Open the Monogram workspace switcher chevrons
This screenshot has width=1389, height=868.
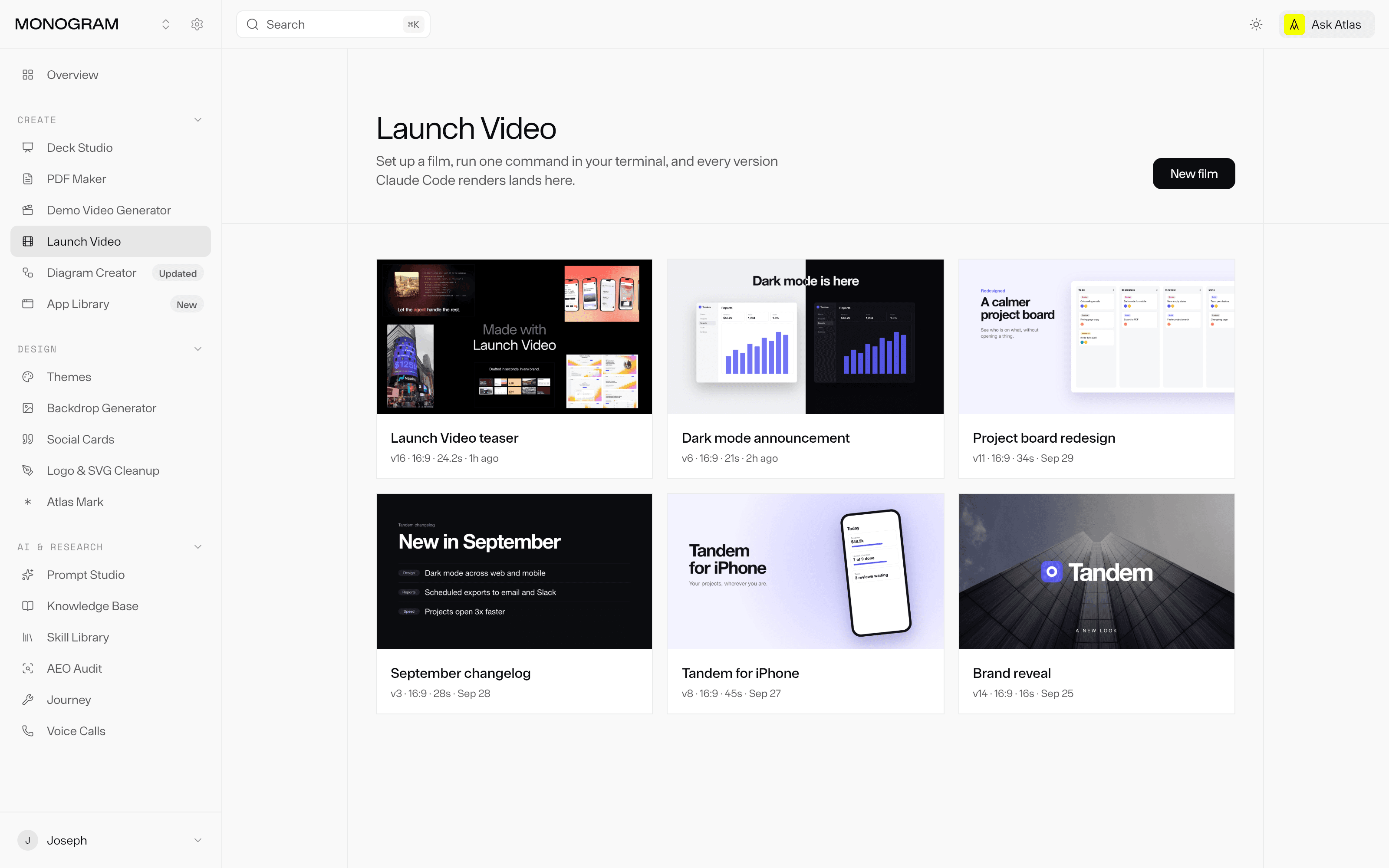tap(166, 24)
